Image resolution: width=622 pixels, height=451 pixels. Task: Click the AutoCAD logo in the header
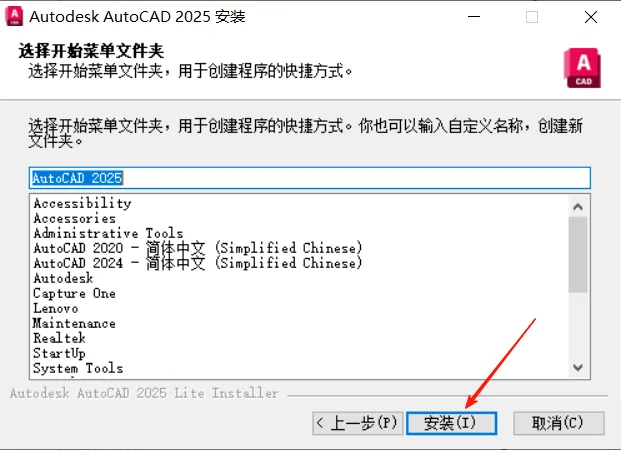point(582,68)
